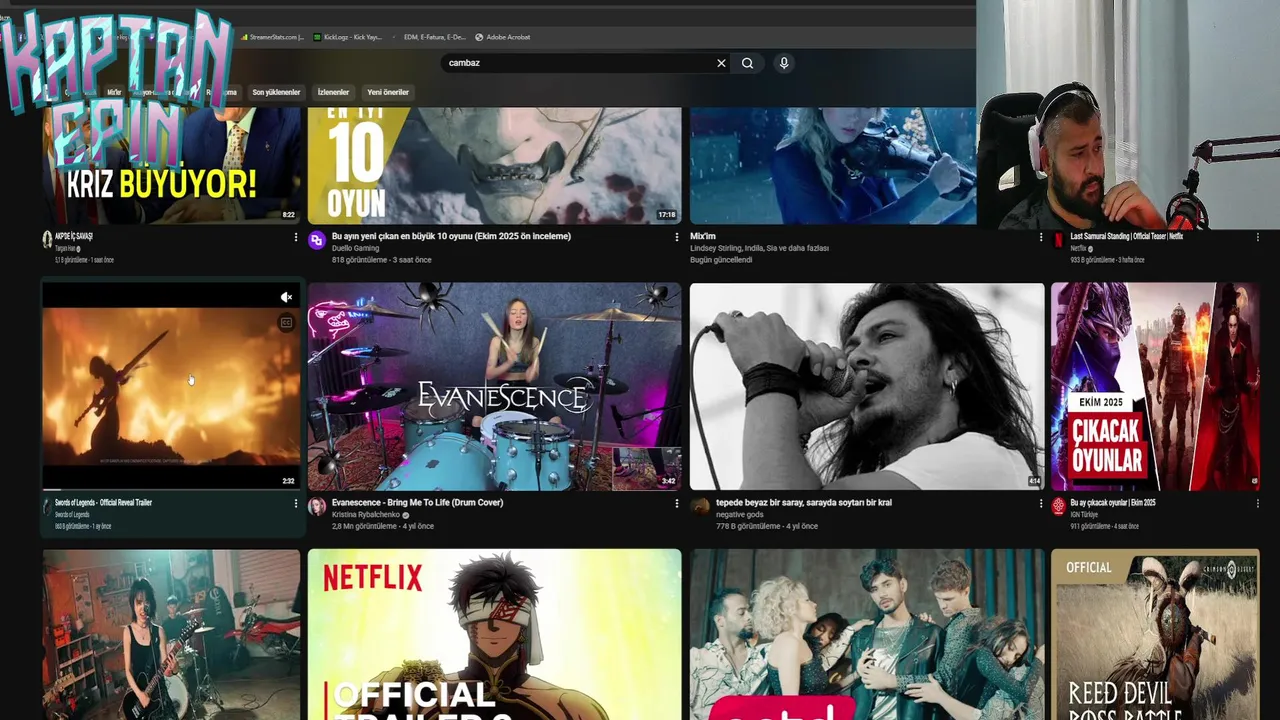The height and width of the screenshot is (720, 1280).
Task: Play the garage band guitarist thumbnail
Action: click(171, 634)
